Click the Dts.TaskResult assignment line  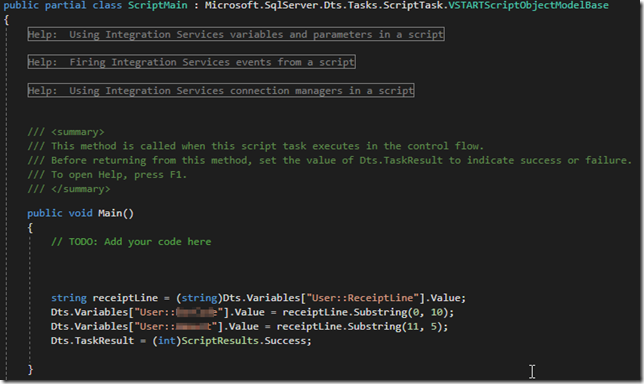pyautogui.click(x=181, y=340)
